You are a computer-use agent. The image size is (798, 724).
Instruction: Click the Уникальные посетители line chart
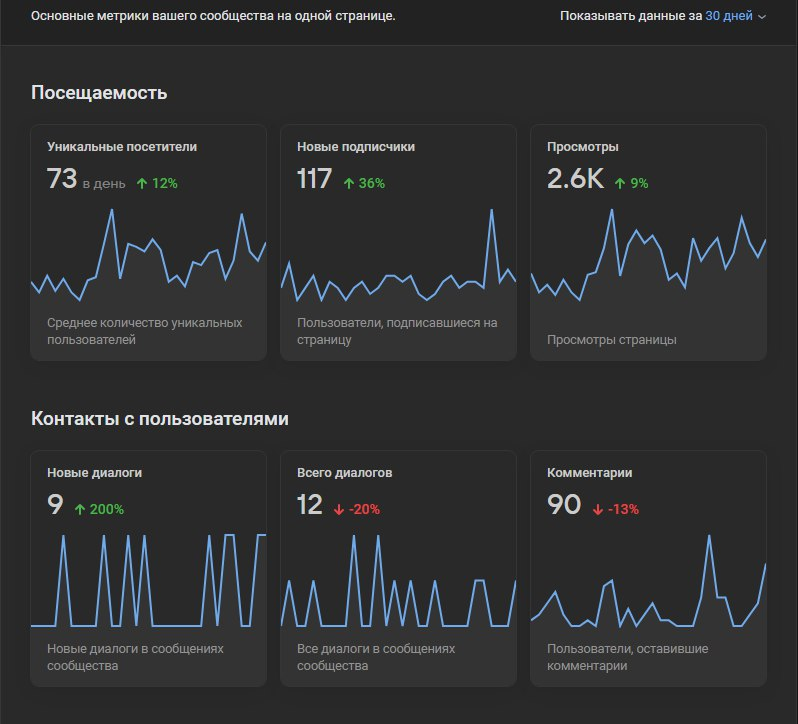[x=149, y=255]
